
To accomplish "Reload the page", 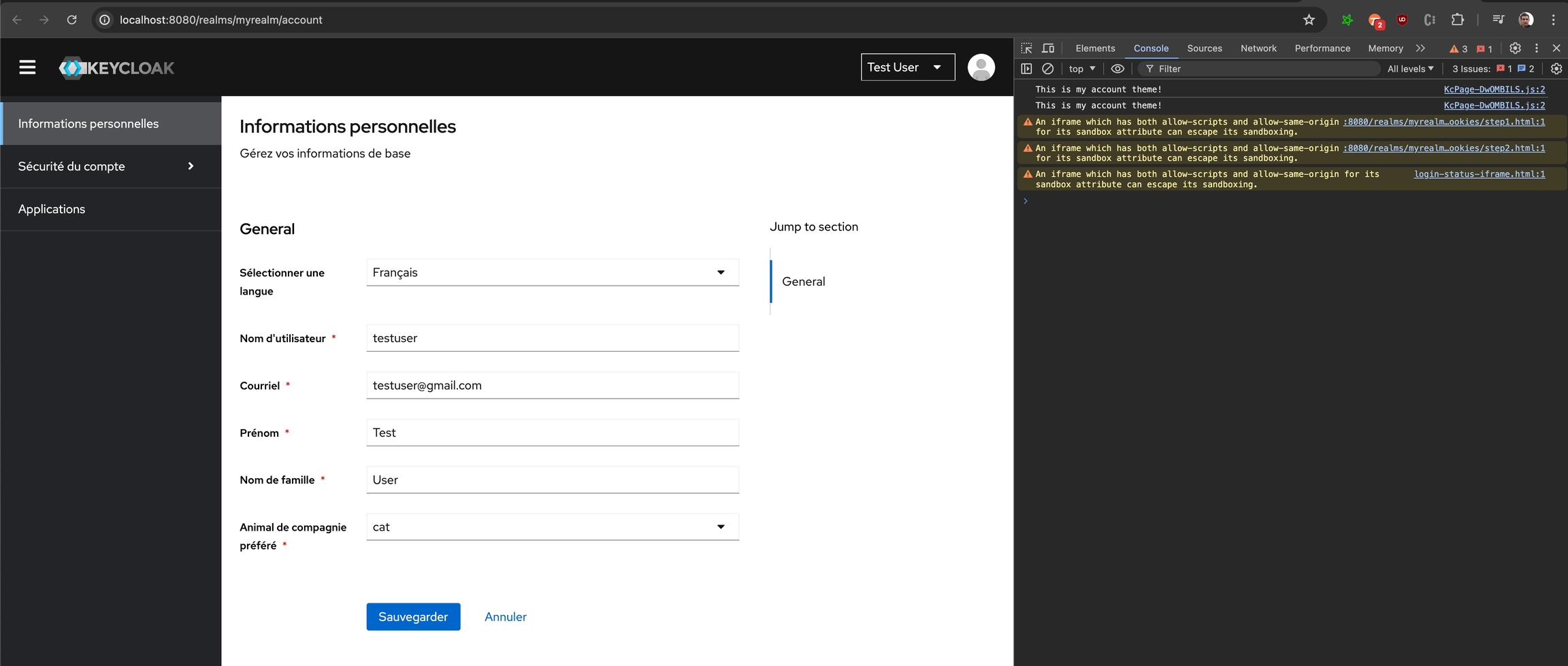I will coord(71,20).
